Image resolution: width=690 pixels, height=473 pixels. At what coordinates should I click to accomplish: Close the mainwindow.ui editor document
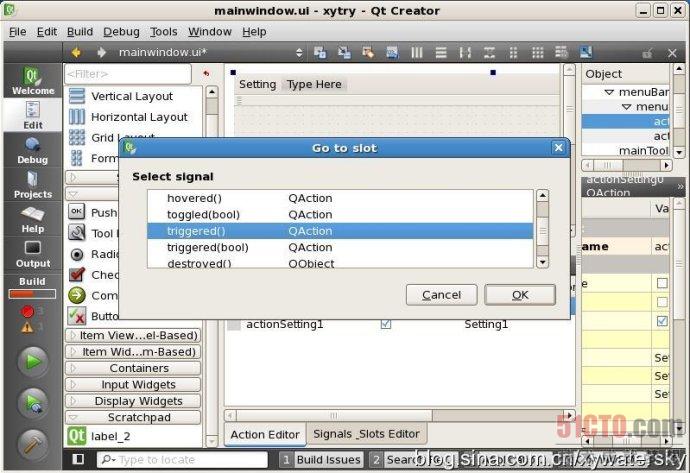[672, 53]
